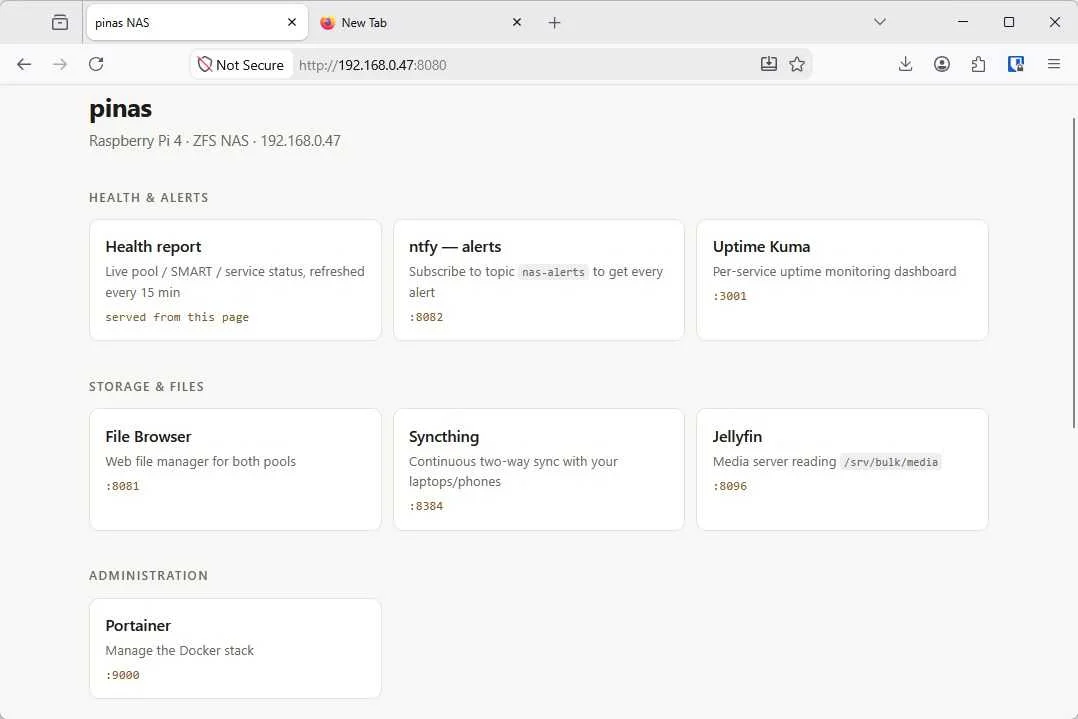Click the Not Secure shield indicator
The image size is (1078, 719).
click(x=241, y=65)
